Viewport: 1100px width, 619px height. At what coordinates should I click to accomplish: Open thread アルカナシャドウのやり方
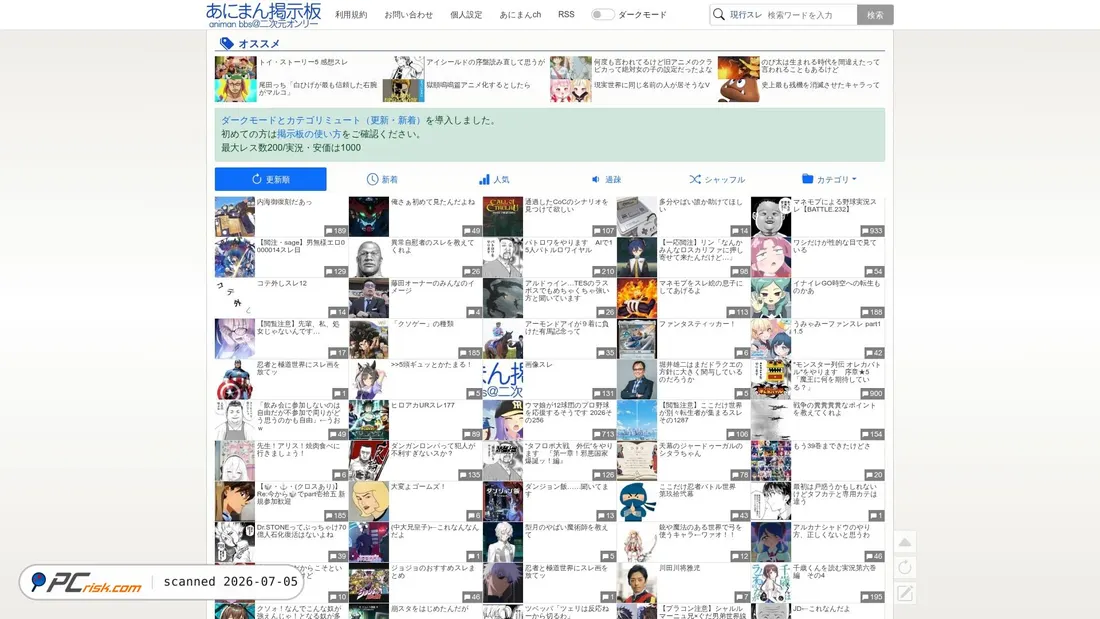[x=831, y=531]
